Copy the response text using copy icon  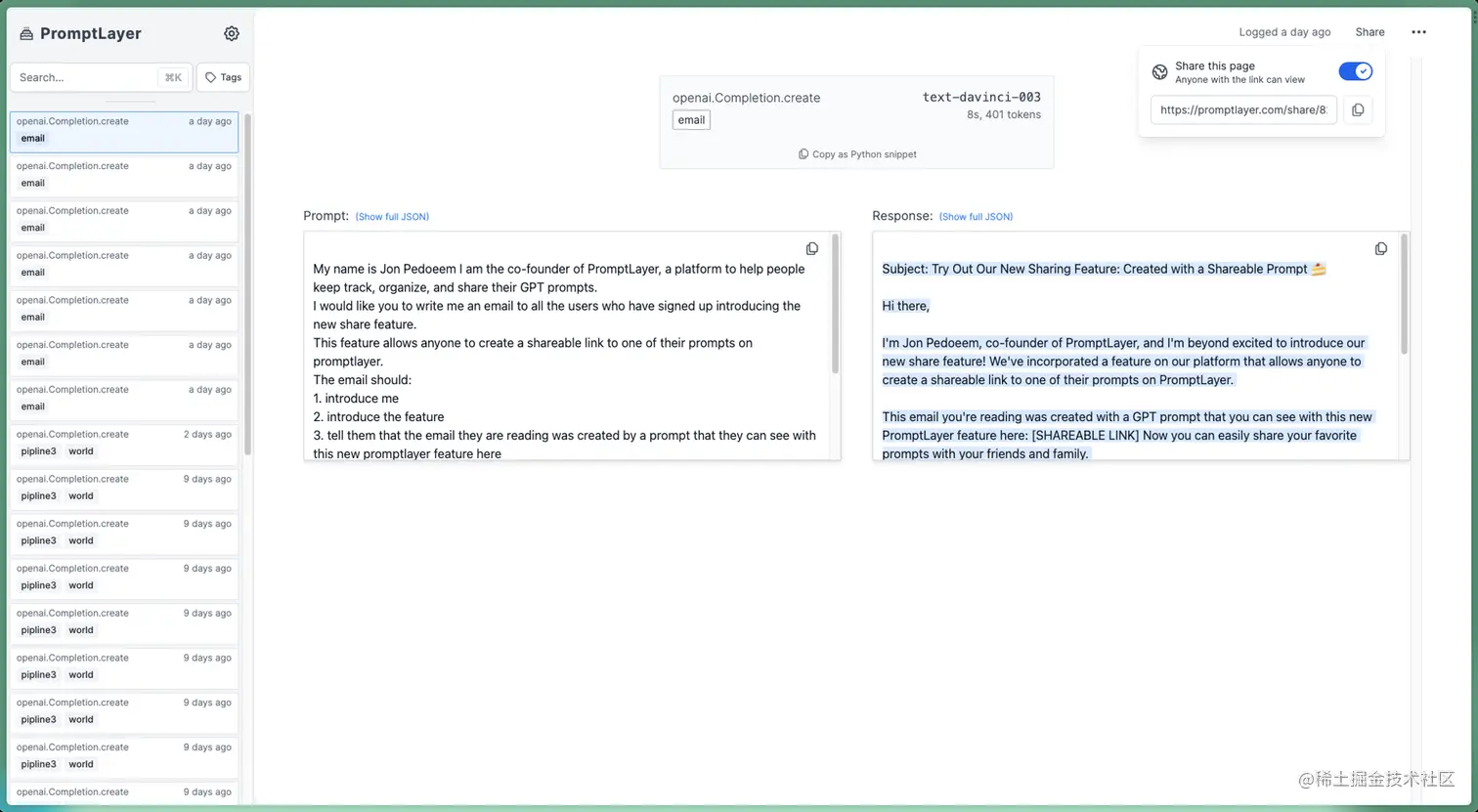(1381, 249)
